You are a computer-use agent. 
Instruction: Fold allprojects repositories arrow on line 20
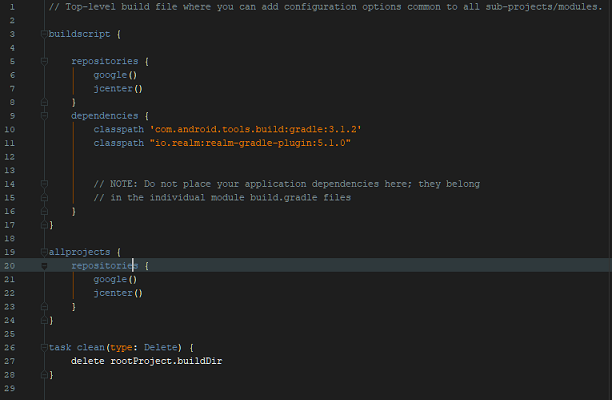point(44,266)
